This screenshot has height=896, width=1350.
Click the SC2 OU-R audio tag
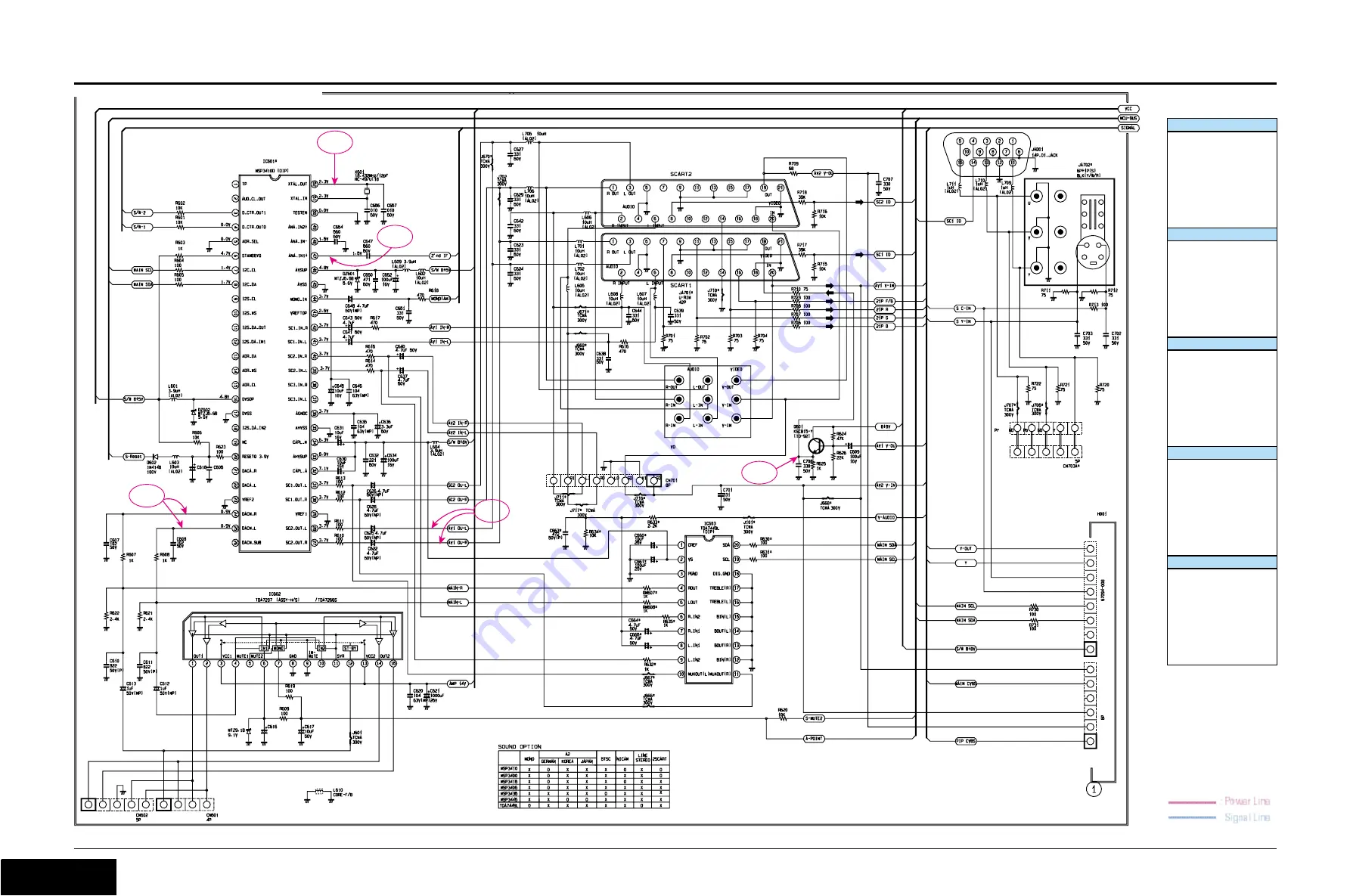pyautogui.click(x=458, y=500)
